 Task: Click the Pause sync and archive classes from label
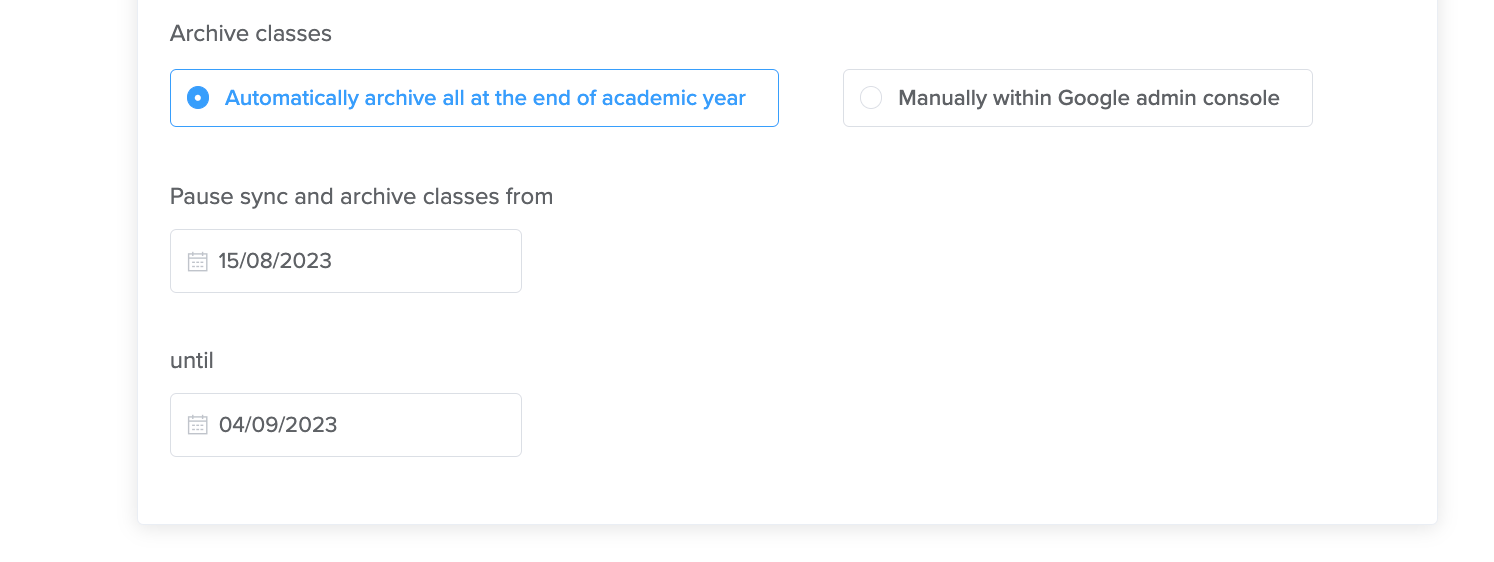(x=361, y=196)
